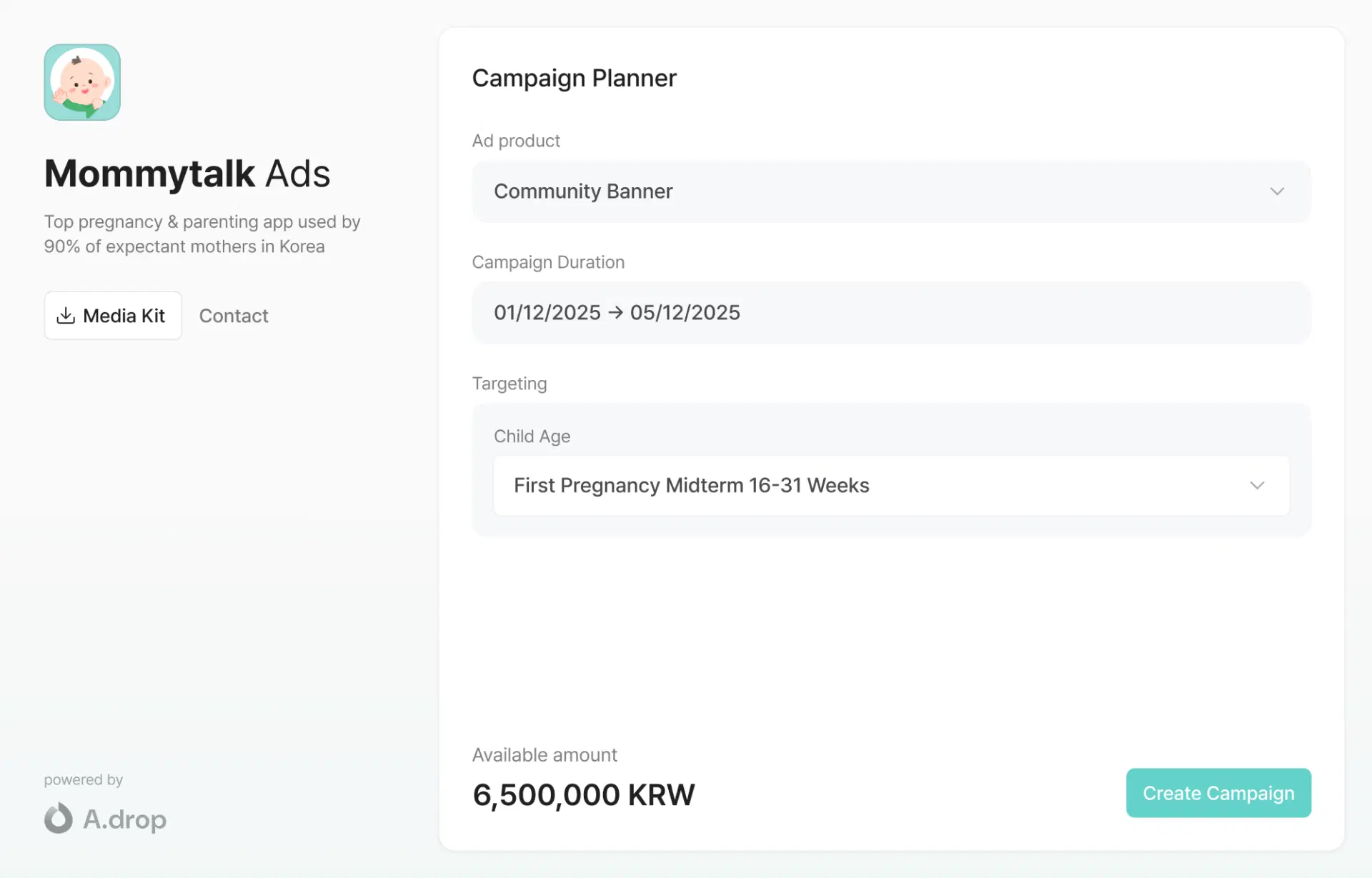Click the Targeting label
The width and height of the screenshot is (1372, 878).
tap(509, 384)
